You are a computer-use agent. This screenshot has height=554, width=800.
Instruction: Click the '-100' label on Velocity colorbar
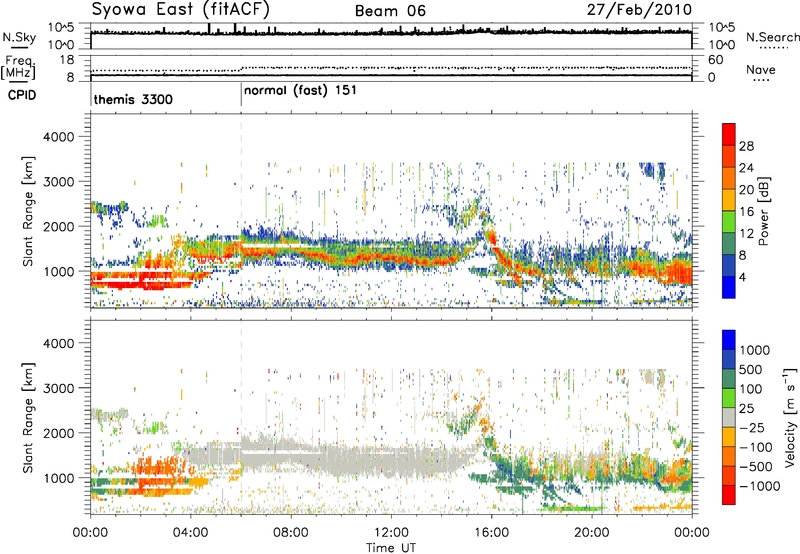point(756,447)
